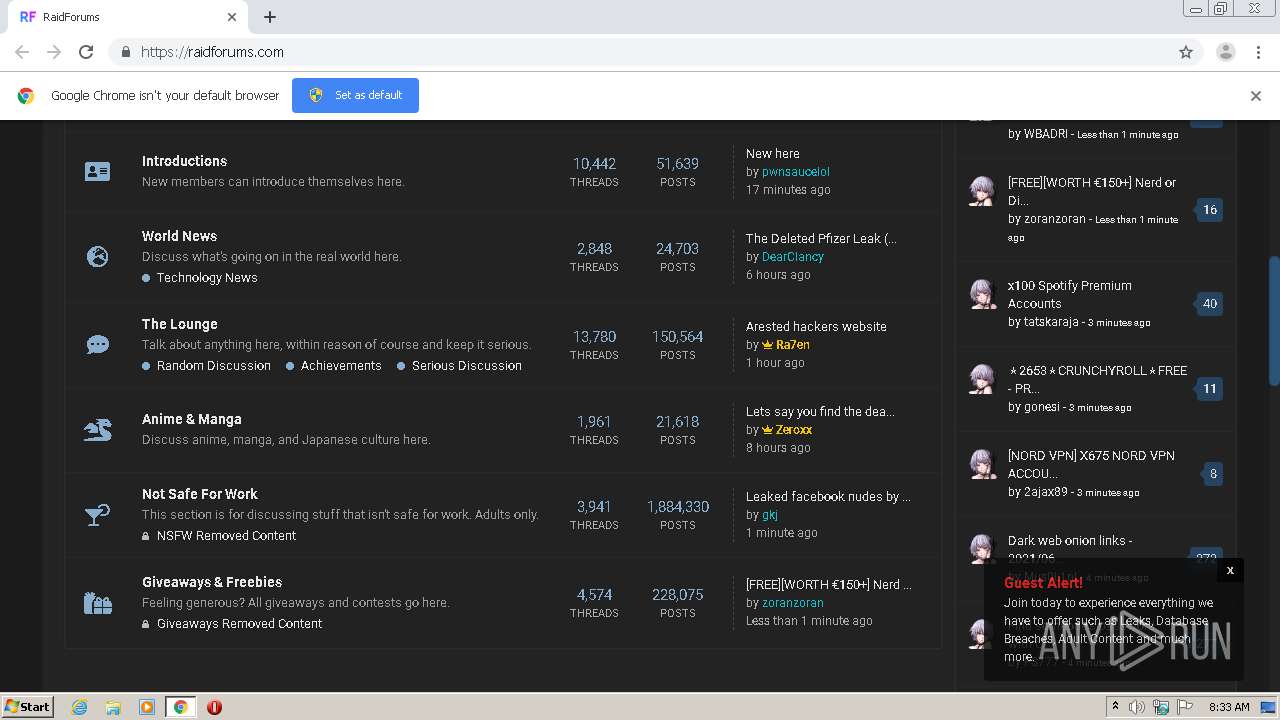Viewport: 1280px width, 720px height.
Task: Open The Lounge forum
Action: point(180,324)
